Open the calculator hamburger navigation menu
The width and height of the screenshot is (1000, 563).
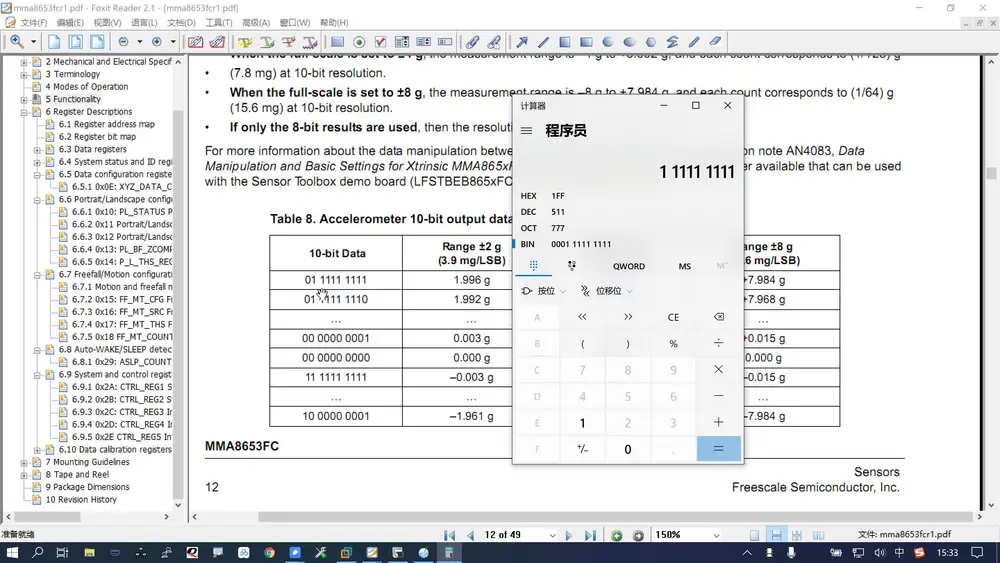pos(527,131)
